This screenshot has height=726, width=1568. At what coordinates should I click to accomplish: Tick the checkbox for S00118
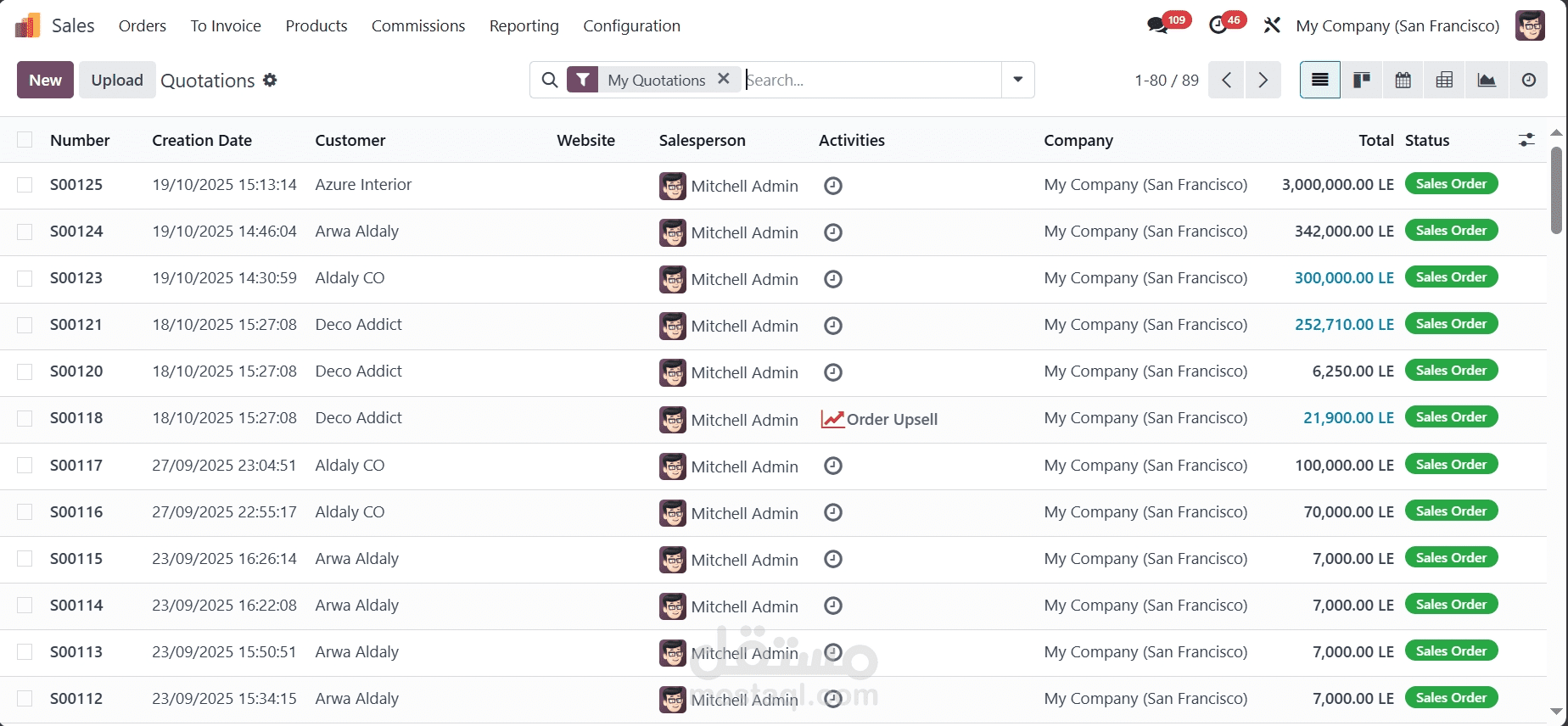(x=25, y=418)
